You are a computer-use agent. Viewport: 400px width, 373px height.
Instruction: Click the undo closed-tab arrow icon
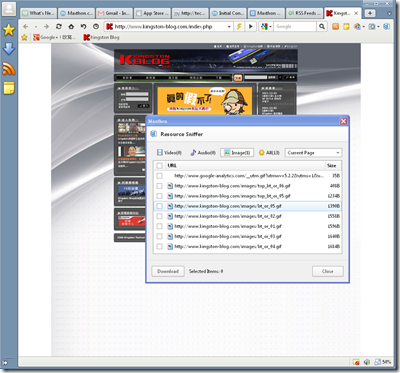84,27
